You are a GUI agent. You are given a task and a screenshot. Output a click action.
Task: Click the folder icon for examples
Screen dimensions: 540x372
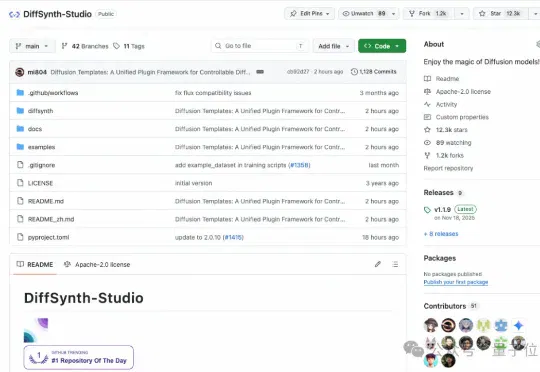20,147
